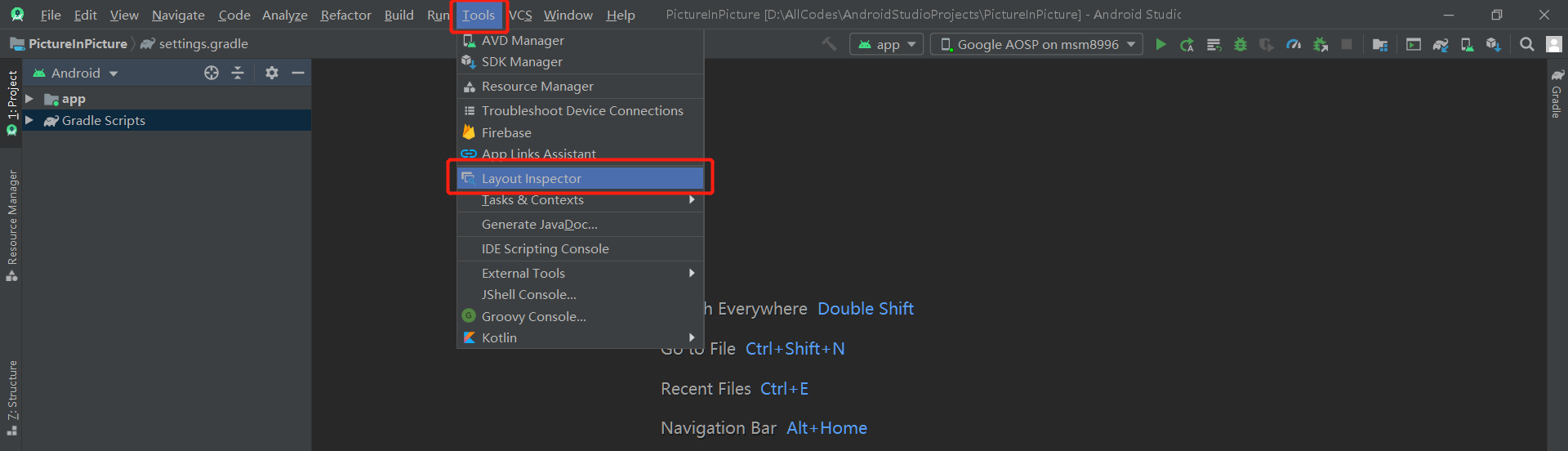The width and height of the screenshot is (1568, 451).
Task: Attach debugger to Android process icon
Action: click(1321, 44)
